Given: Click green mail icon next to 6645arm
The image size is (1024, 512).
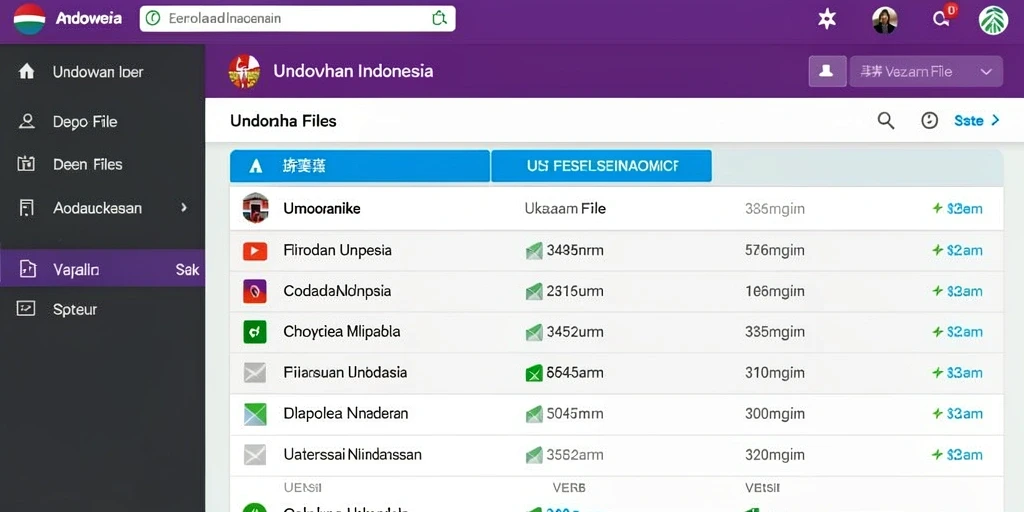Looking at the screenshot, I should (x=534, y=373).
